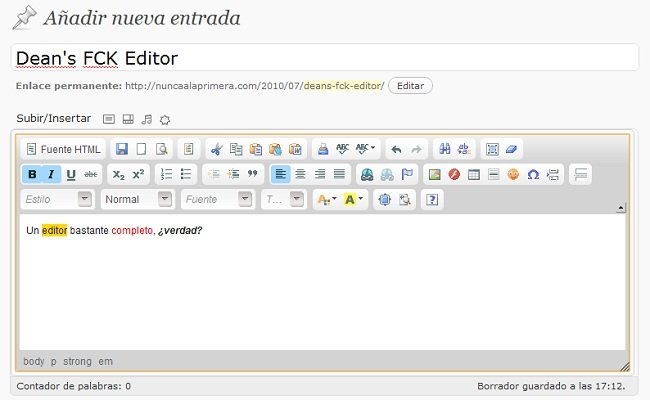Toggle Show Blocks icon

[x=405, y=200]
